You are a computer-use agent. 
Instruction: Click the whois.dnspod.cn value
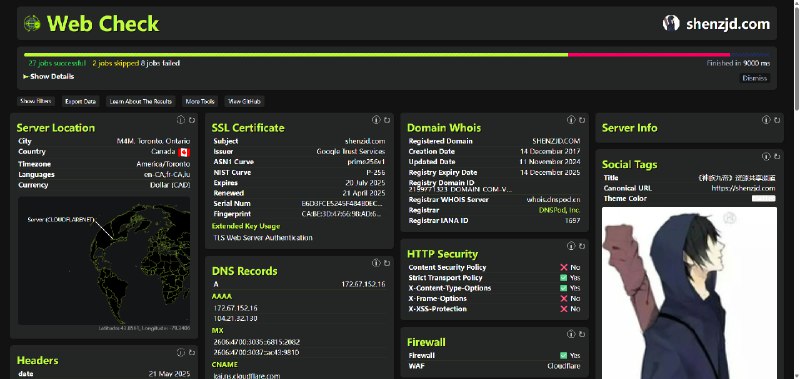[x=554, y=199]
